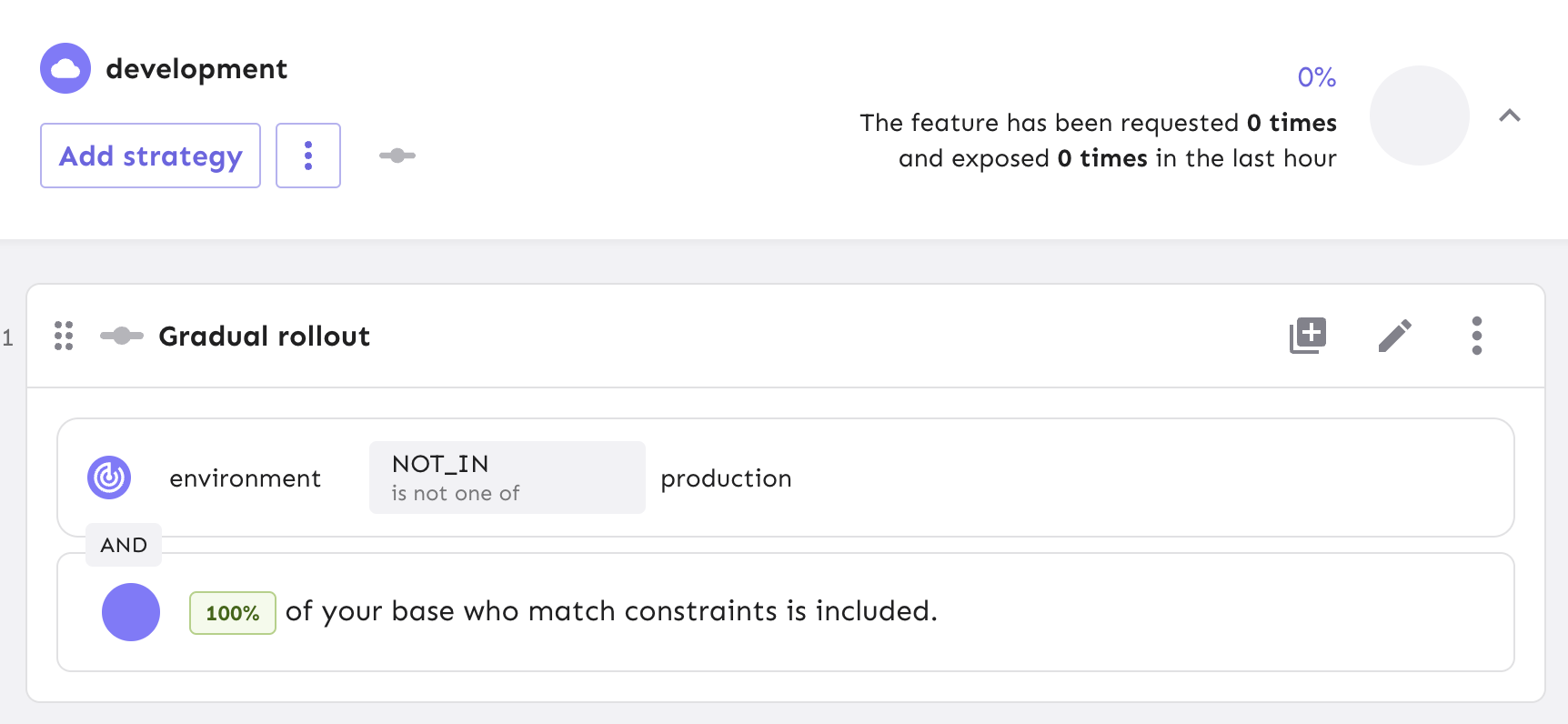Select the production constraint value
The width and height of the screenshot is (1568, 724).
tap(725, 478)
